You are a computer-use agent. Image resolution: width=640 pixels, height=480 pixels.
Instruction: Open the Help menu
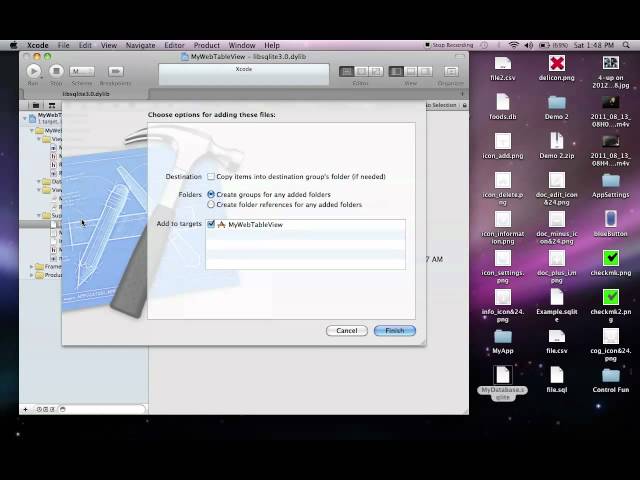coord(272,45)
